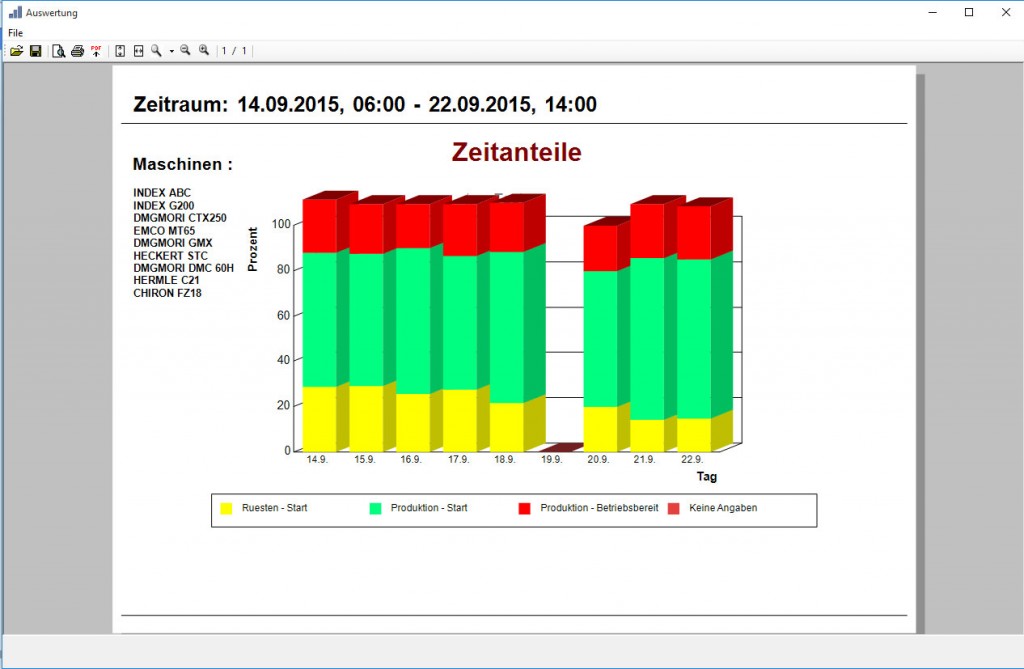Click the printer icon to print report
The width and height of the screenshot is (1024, 669).
[x=77, y=51]
